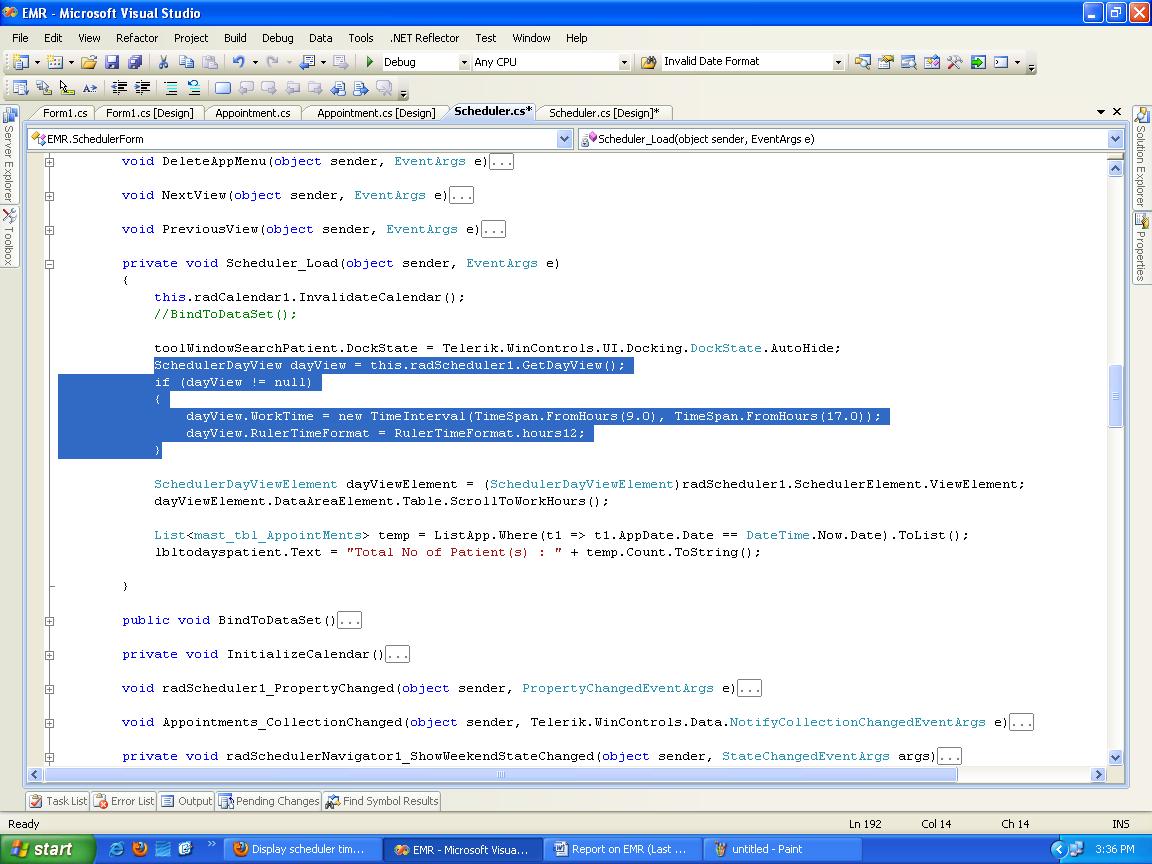The height and width of the screenshot is (864, 1152).
Task: Open the EMR.SchedulerForm class dropdown
Action: click(564, 139)
